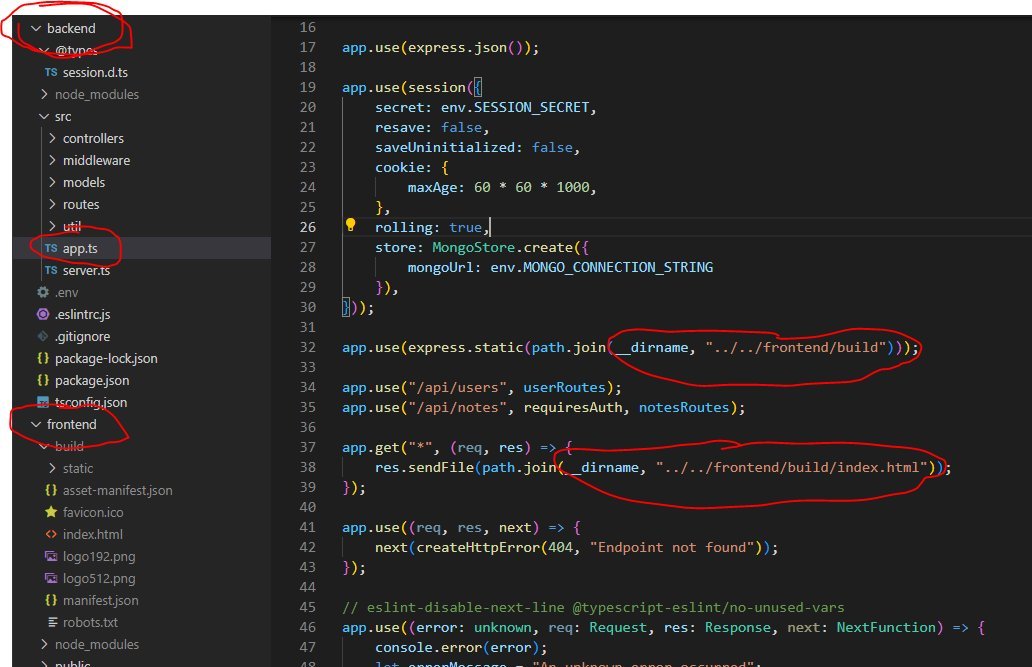
Task: Click the image icon of logo512.png
Action: (51, 579)
